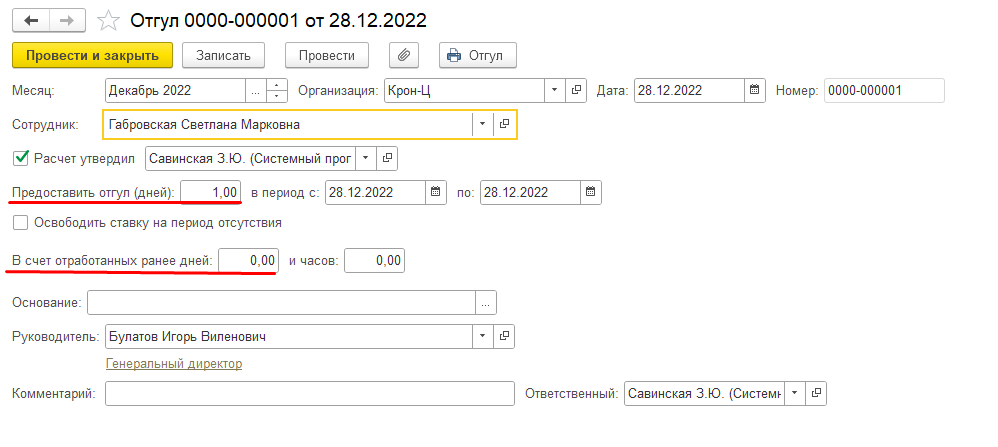The image size is (998, 447).
Task: Enable Освободить ставку на период отсутствия
Action: pos(20,223)
